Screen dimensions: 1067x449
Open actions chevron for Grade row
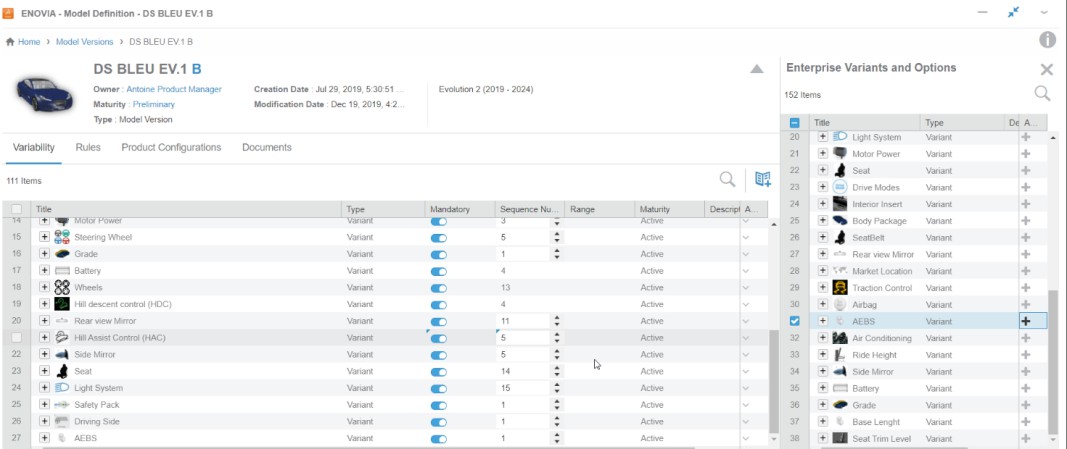point(746,254)
